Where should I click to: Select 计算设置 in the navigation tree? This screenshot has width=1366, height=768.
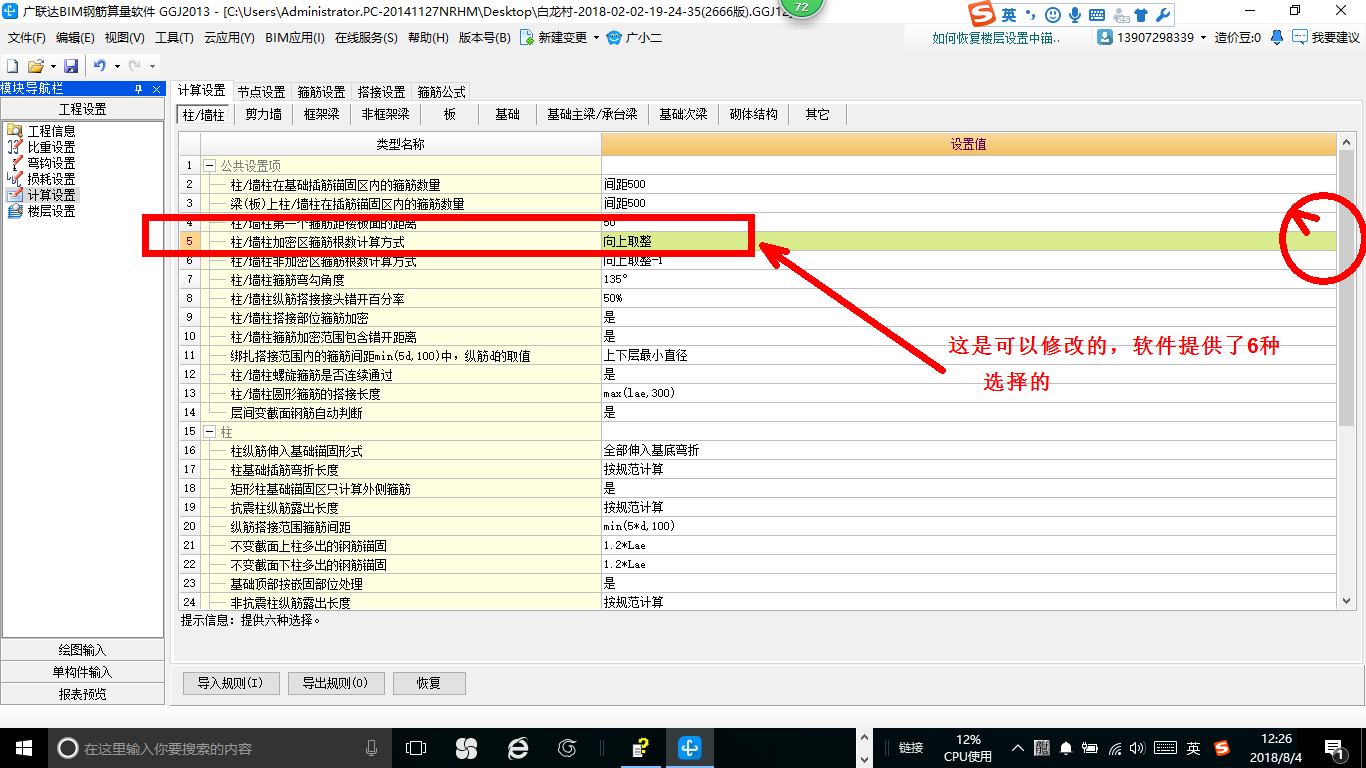tap(51, 195)
